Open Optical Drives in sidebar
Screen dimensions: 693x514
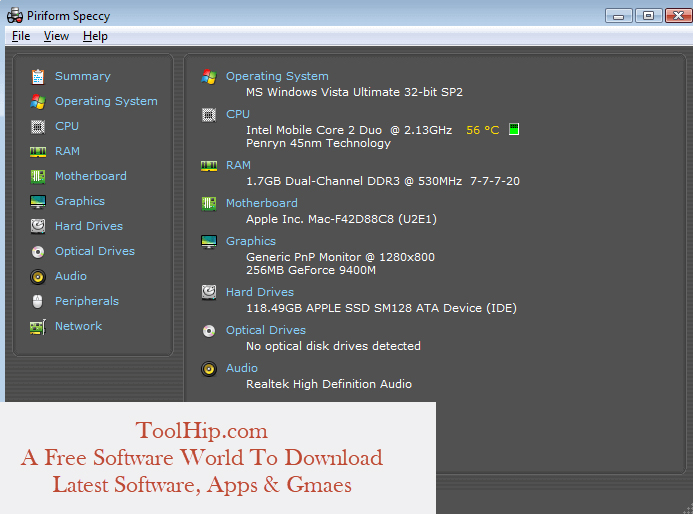coord(95,251)
